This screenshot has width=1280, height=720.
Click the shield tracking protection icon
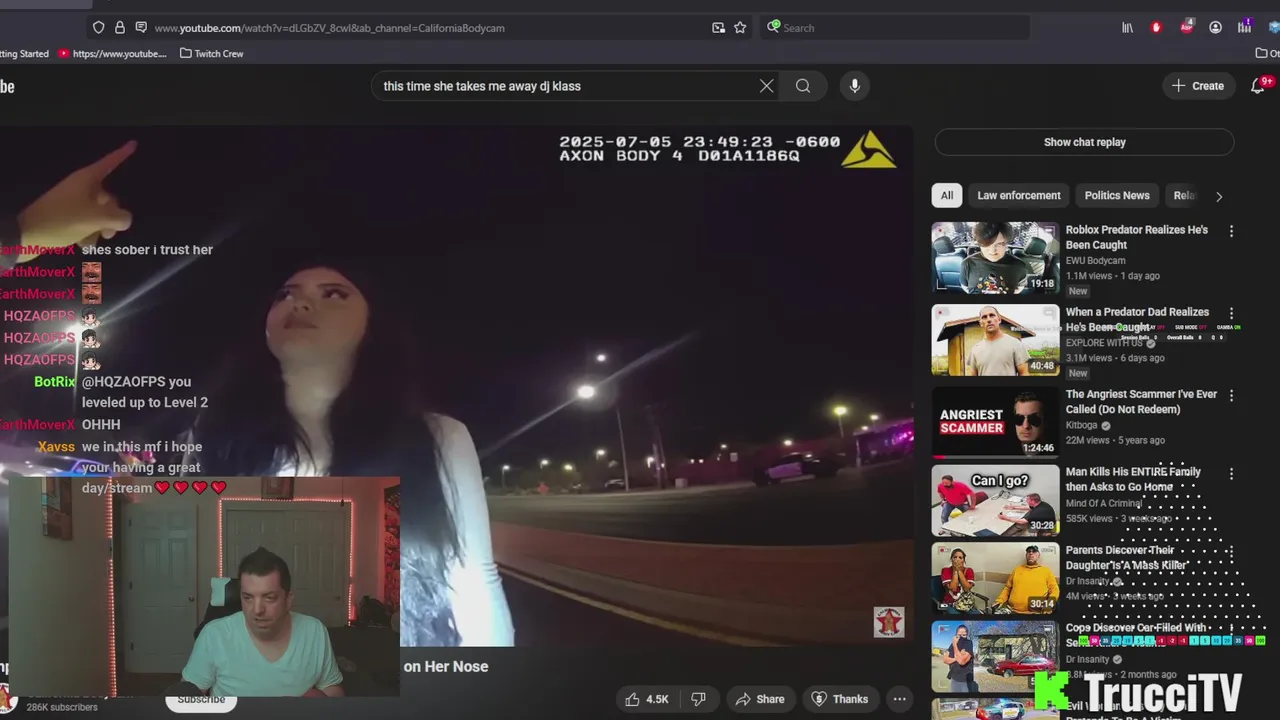[x=98, y=28]
